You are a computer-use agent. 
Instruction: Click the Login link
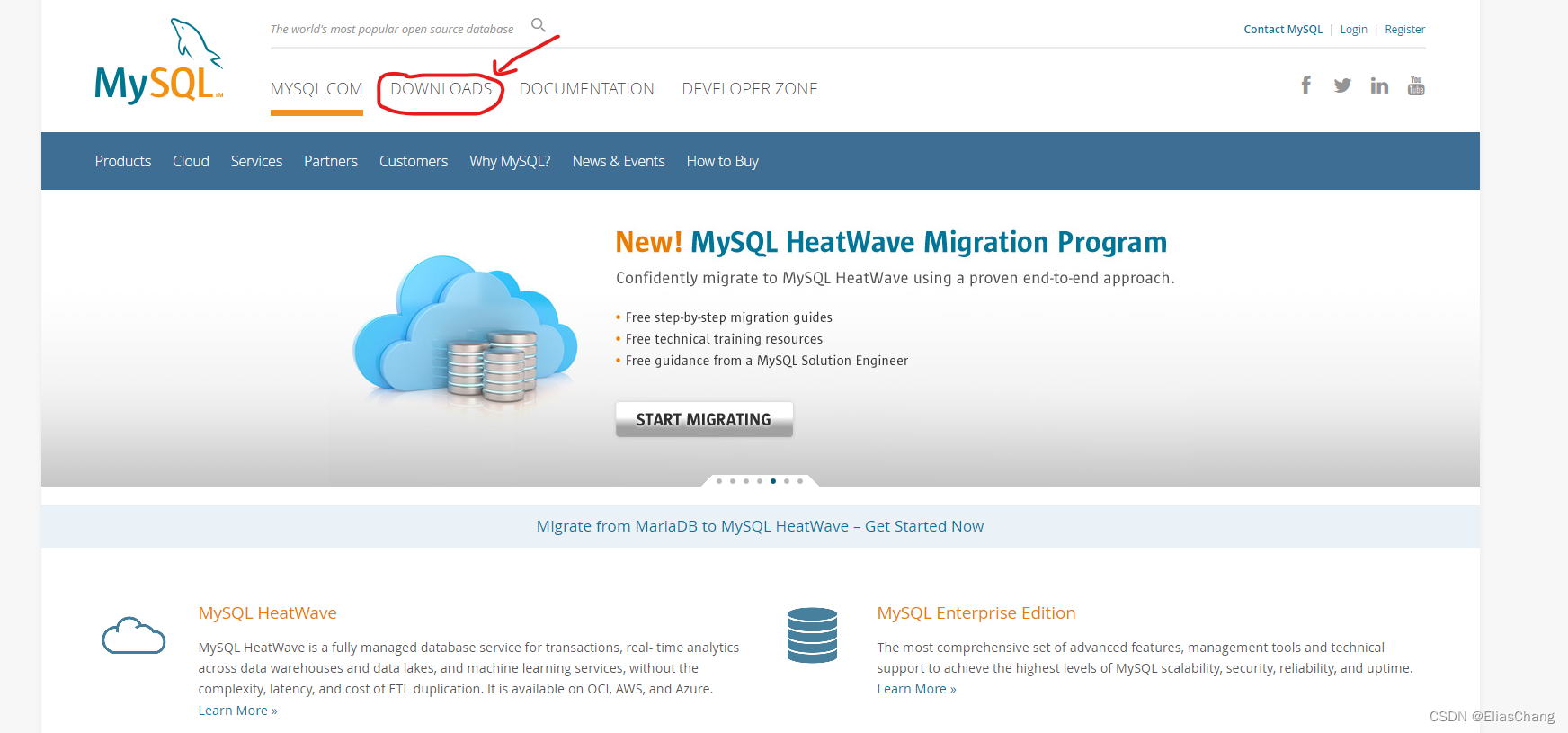coord(1353,30)
